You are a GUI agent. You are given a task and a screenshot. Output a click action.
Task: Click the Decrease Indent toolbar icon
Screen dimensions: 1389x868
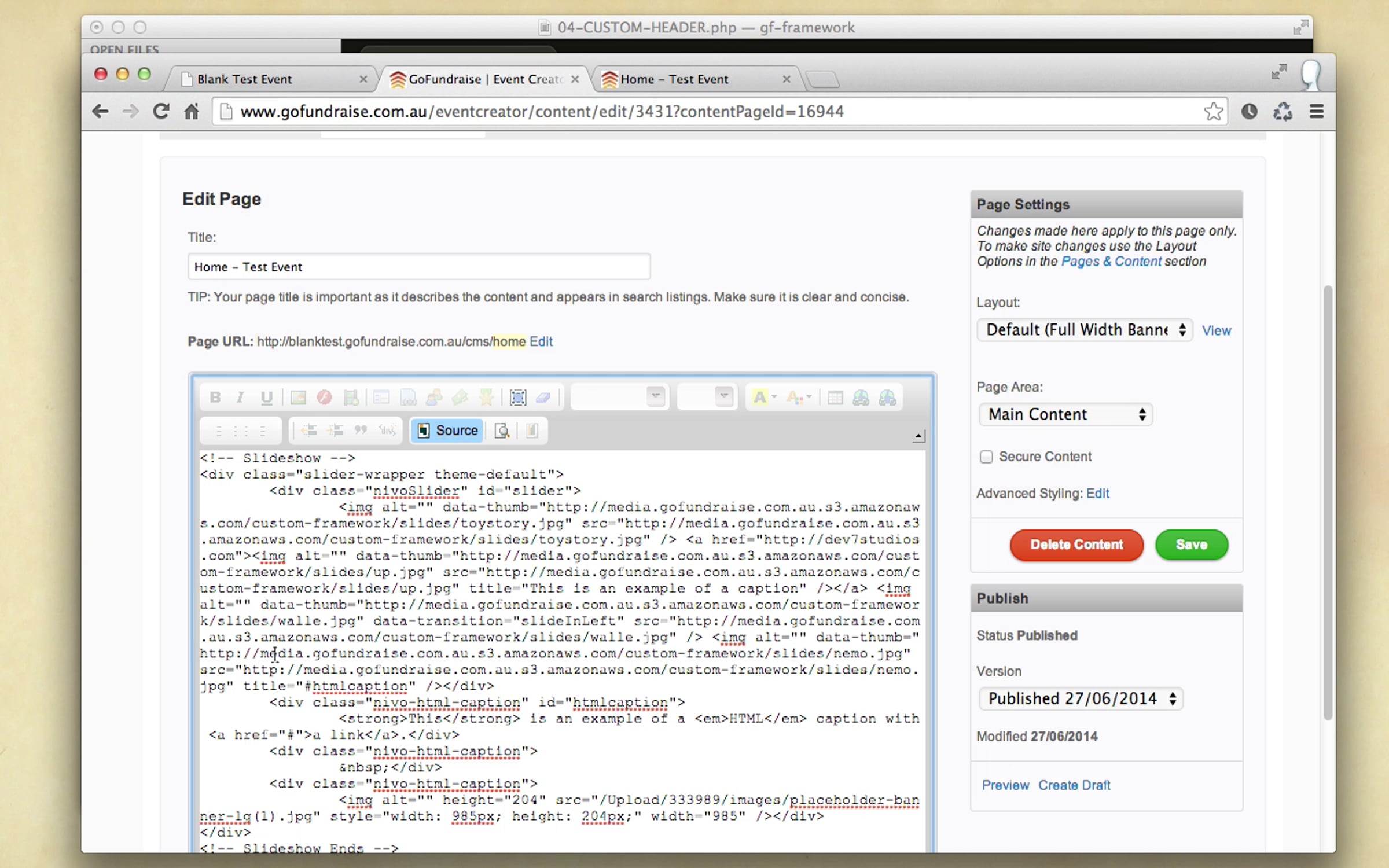309,431
